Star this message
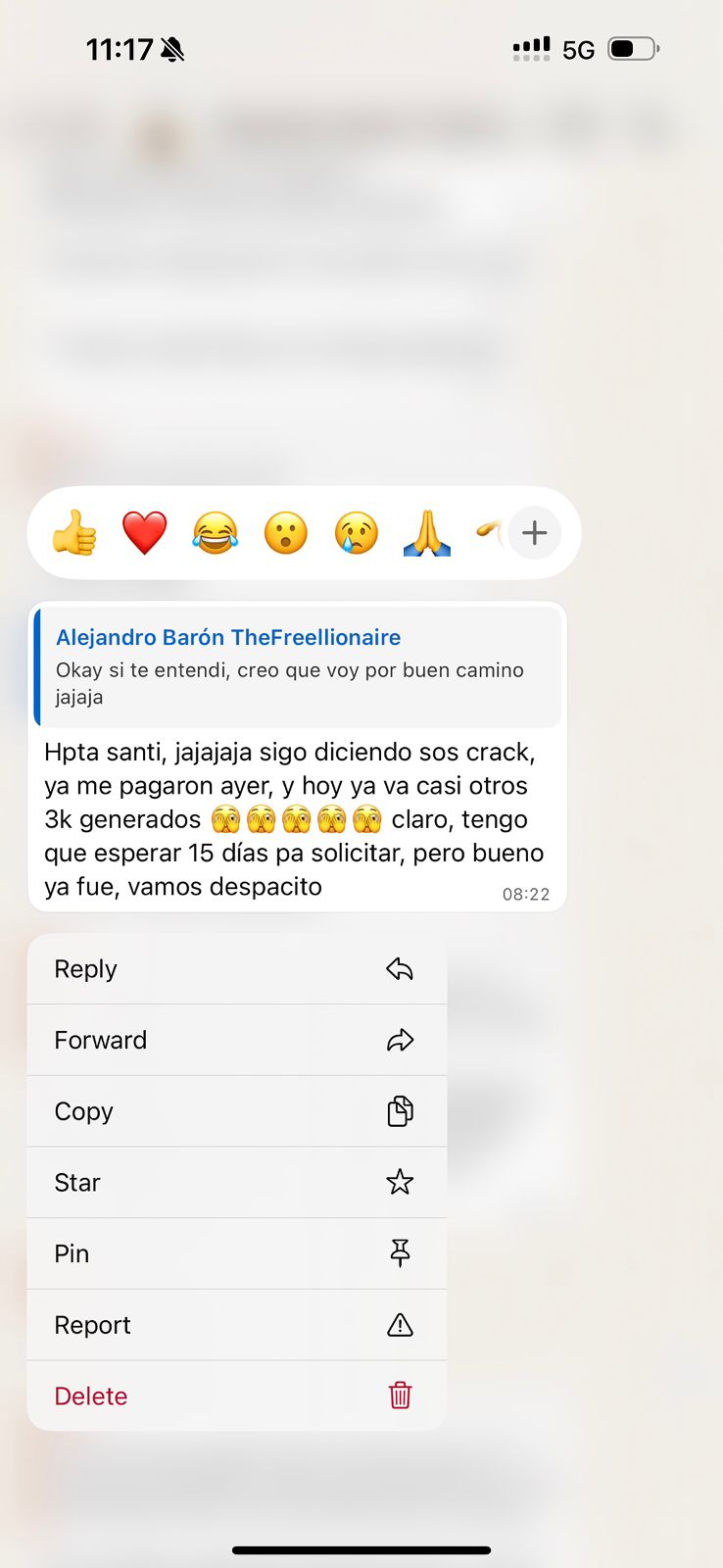 pyautogui.click(x=237, y=1182)
